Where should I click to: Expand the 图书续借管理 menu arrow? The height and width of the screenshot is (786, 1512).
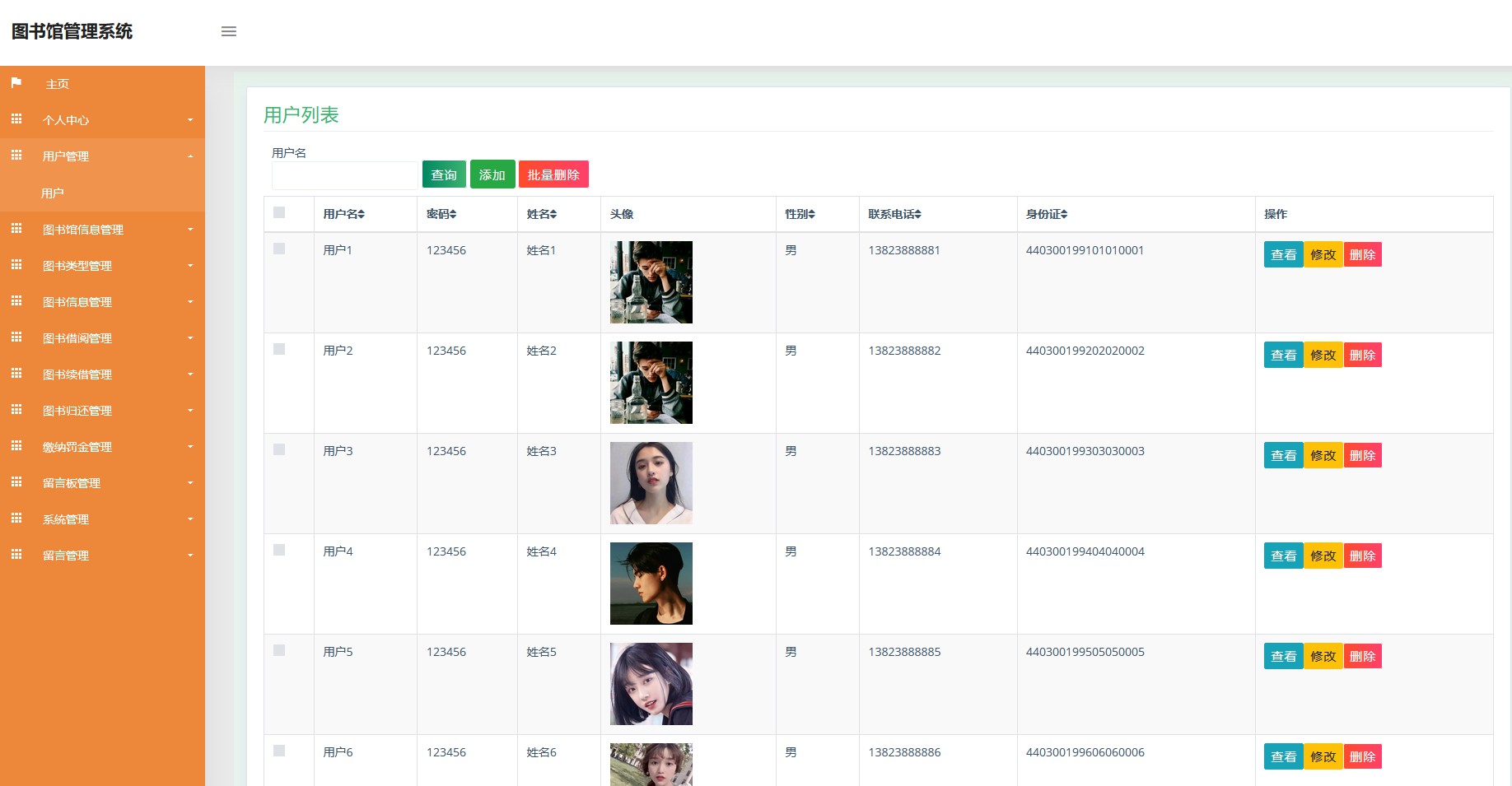190,374
